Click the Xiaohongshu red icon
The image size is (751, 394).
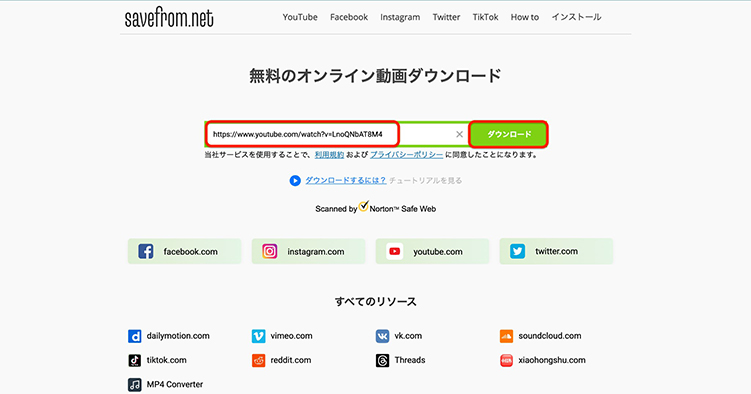tap(506, 360)
